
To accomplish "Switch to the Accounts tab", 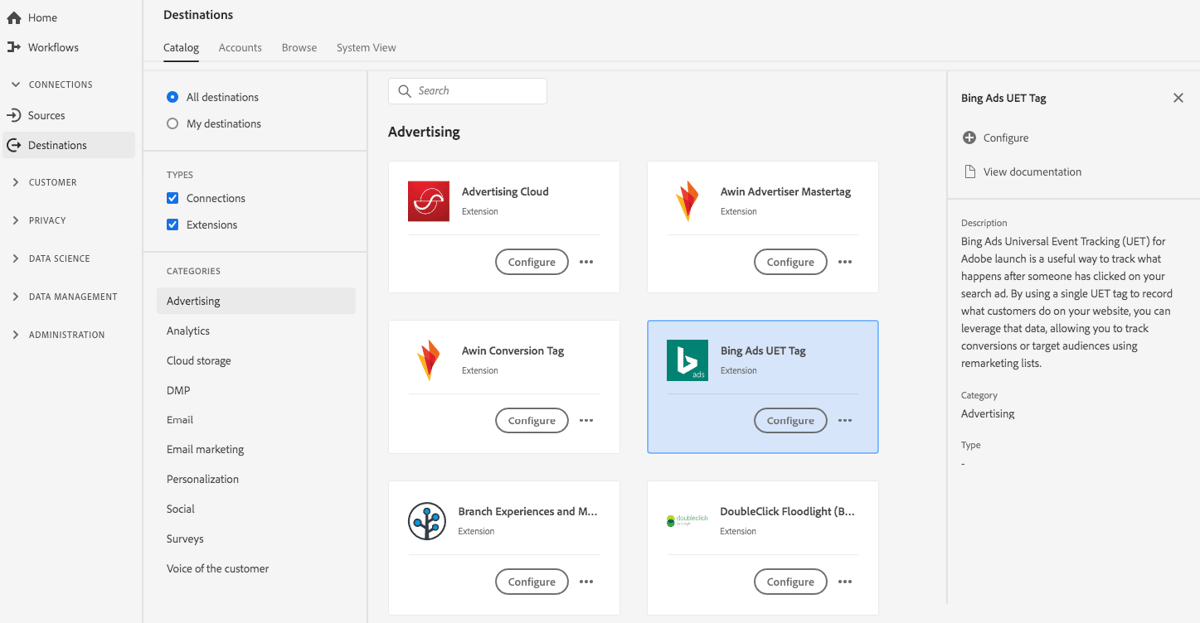I will coord(240,47).
